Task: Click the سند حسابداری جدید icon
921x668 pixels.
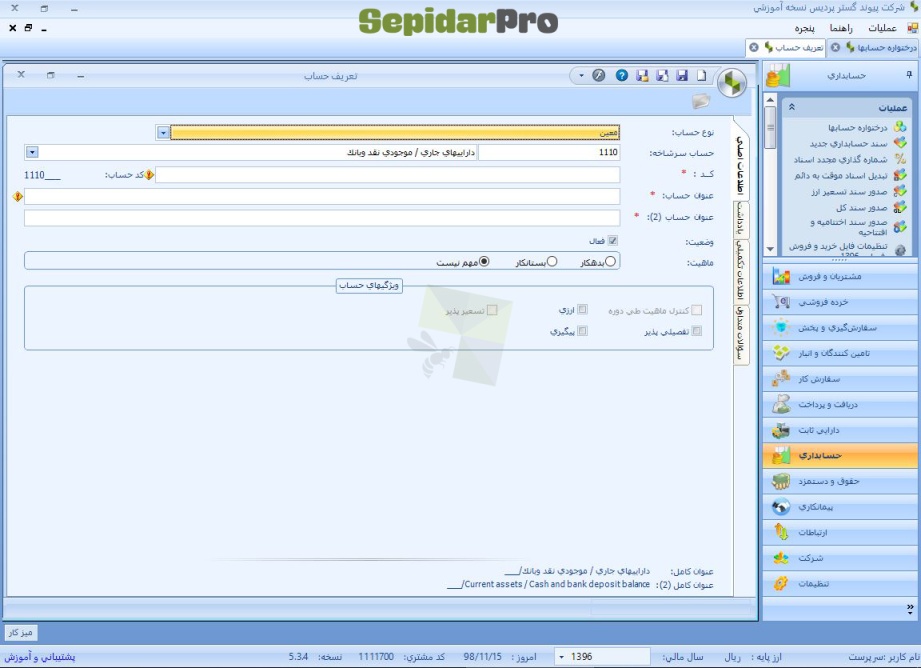Action: click(899, 143)
